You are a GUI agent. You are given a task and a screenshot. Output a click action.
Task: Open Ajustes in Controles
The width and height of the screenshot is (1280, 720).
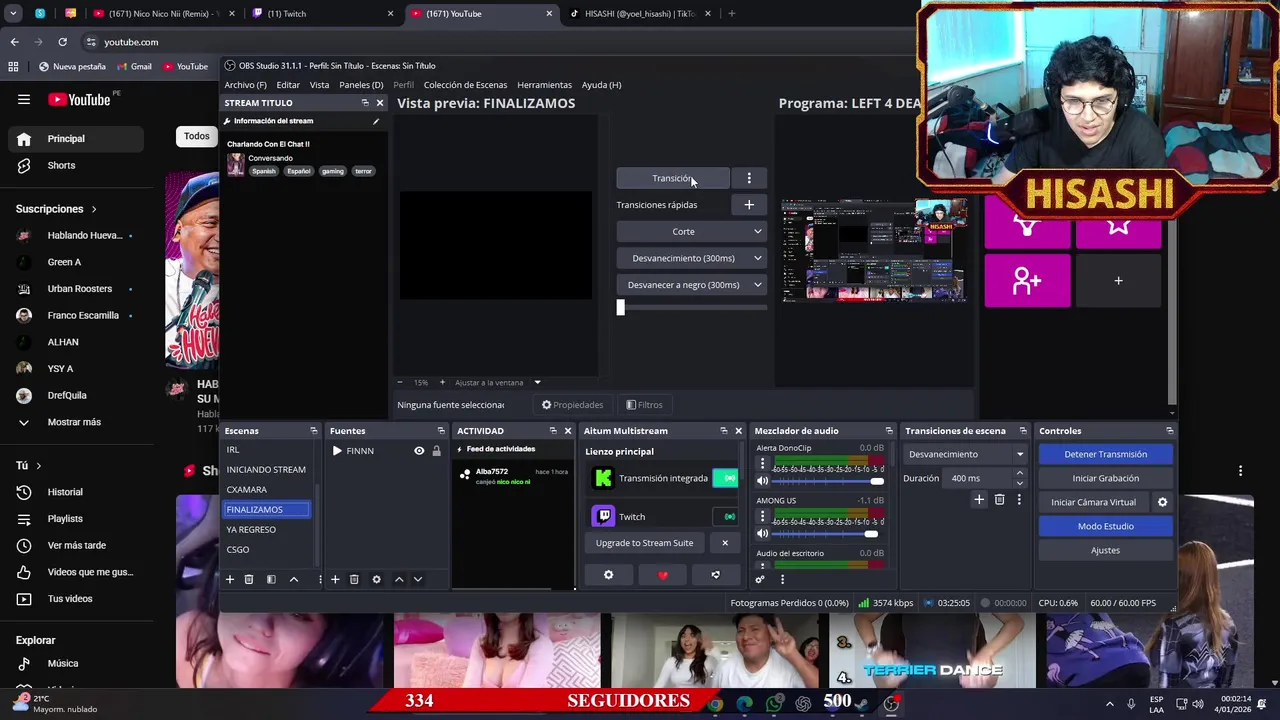[x=1105, y=550]
